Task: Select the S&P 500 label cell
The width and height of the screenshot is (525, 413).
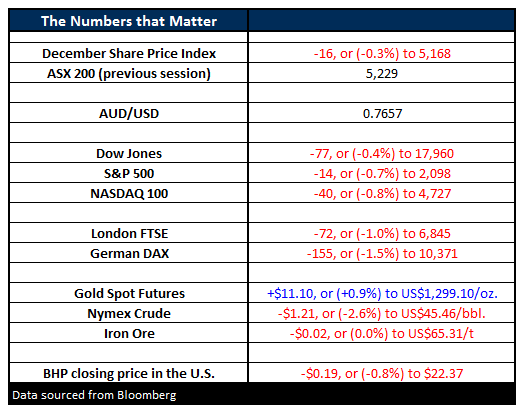Action: tap(129, 173)
